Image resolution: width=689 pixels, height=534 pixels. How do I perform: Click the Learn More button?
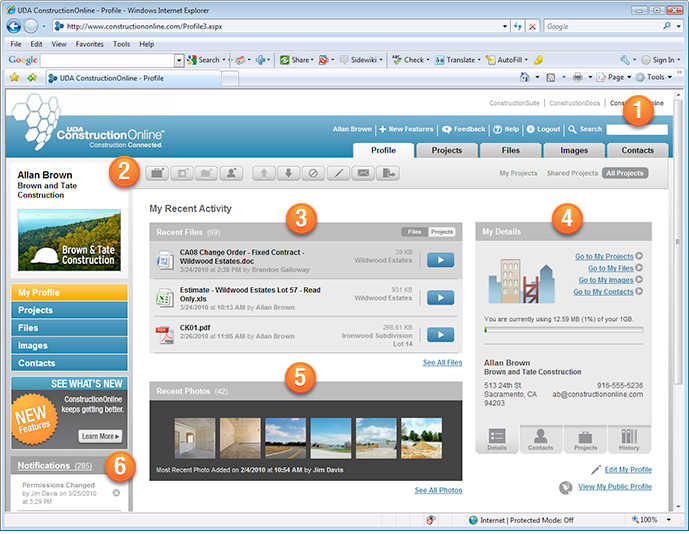point(100,436)
